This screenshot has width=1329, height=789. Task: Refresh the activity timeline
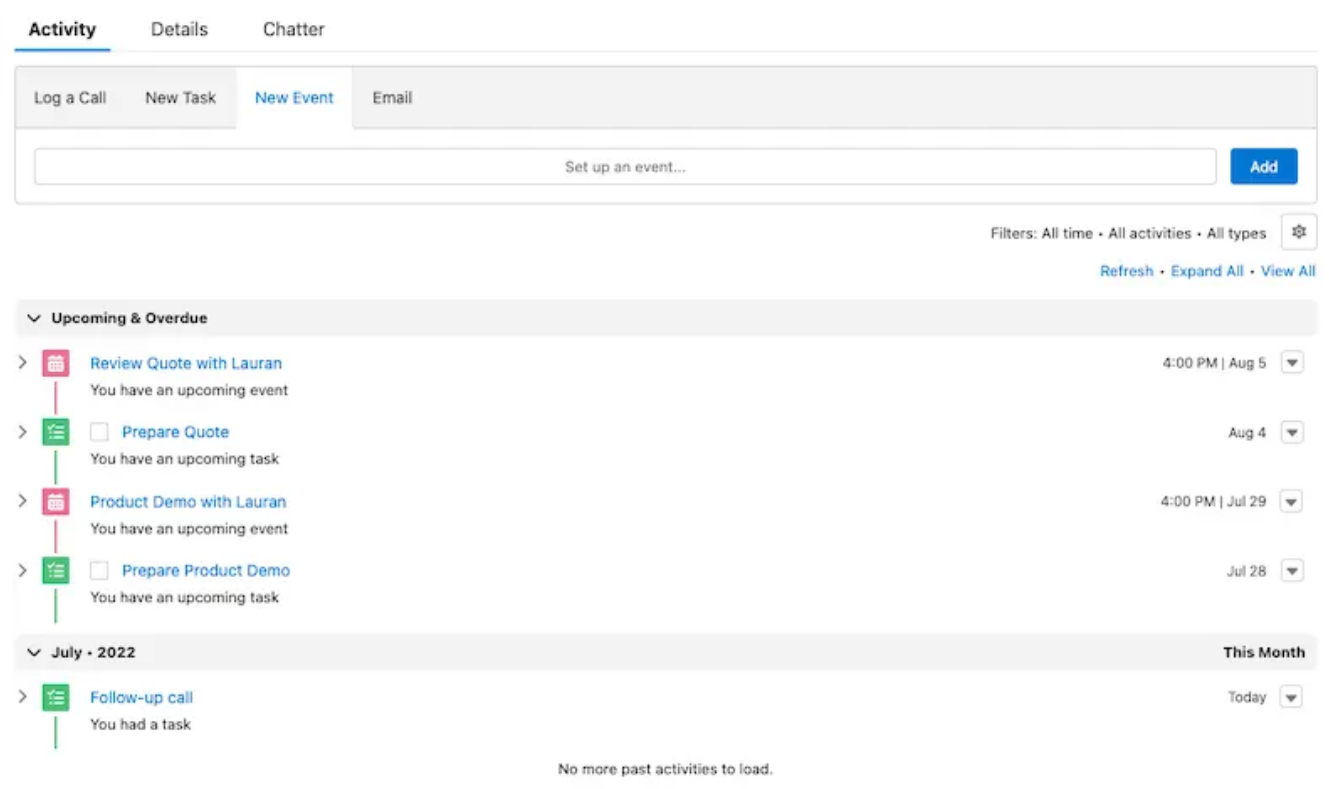(1126, 270)
